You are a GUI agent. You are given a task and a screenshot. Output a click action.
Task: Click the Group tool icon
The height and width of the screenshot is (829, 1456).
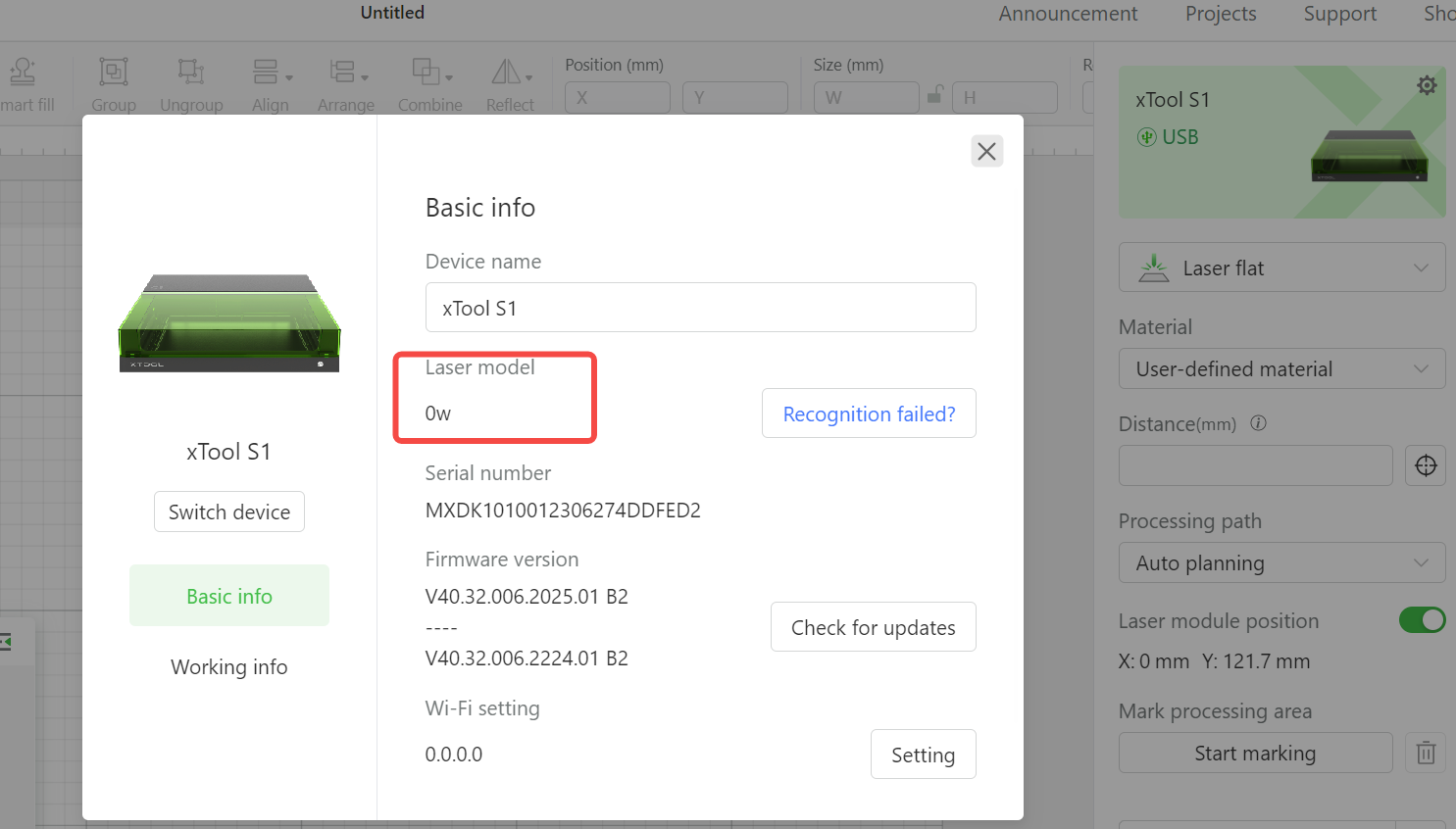(114, 73)
